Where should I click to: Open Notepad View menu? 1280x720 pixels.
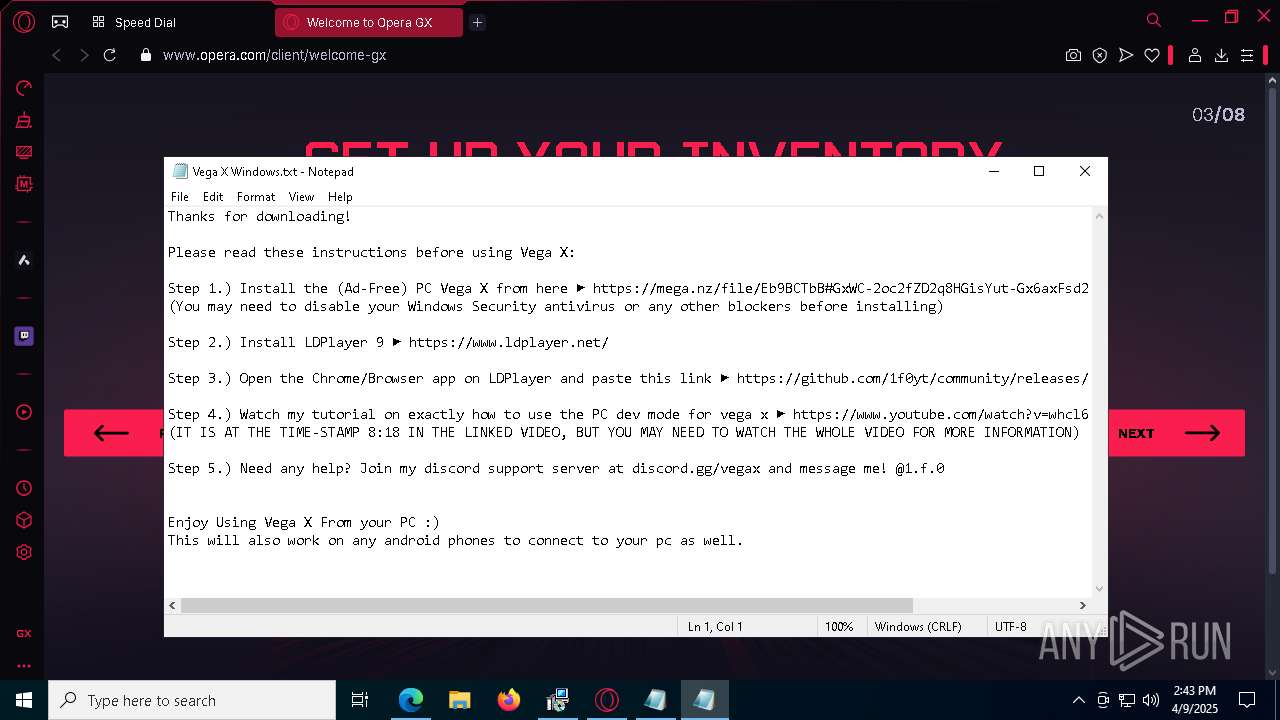(x=301, y=197)
